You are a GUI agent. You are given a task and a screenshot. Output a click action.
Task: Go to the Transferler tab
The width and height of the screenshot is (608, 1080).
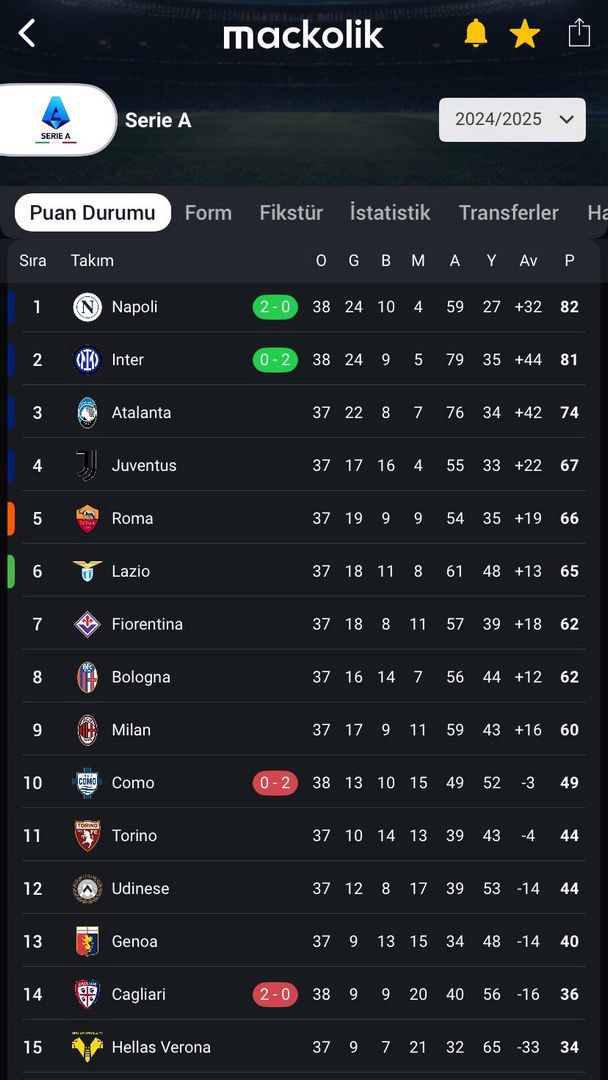coord(508,213)
